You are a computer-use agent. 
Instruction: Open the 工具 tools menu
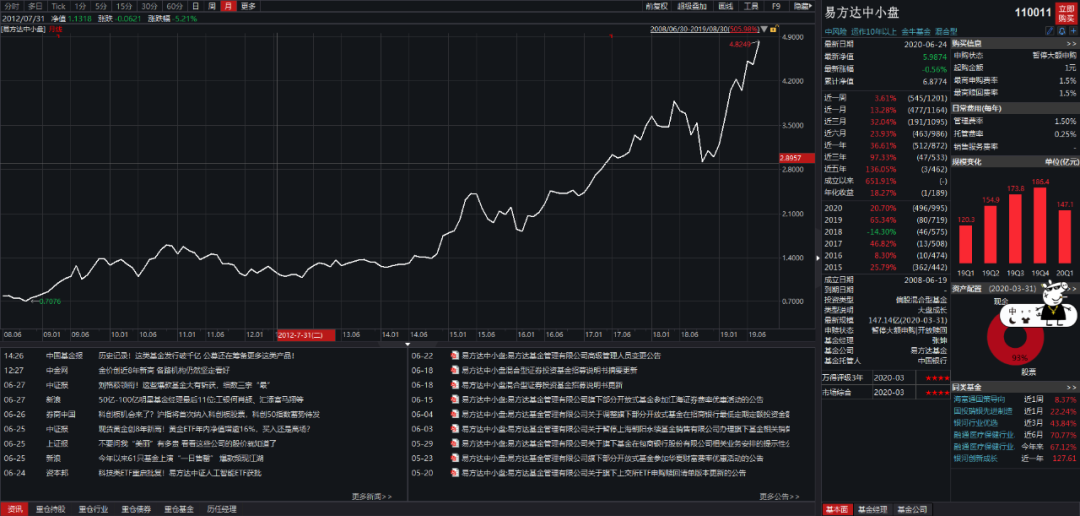(751, 6)
